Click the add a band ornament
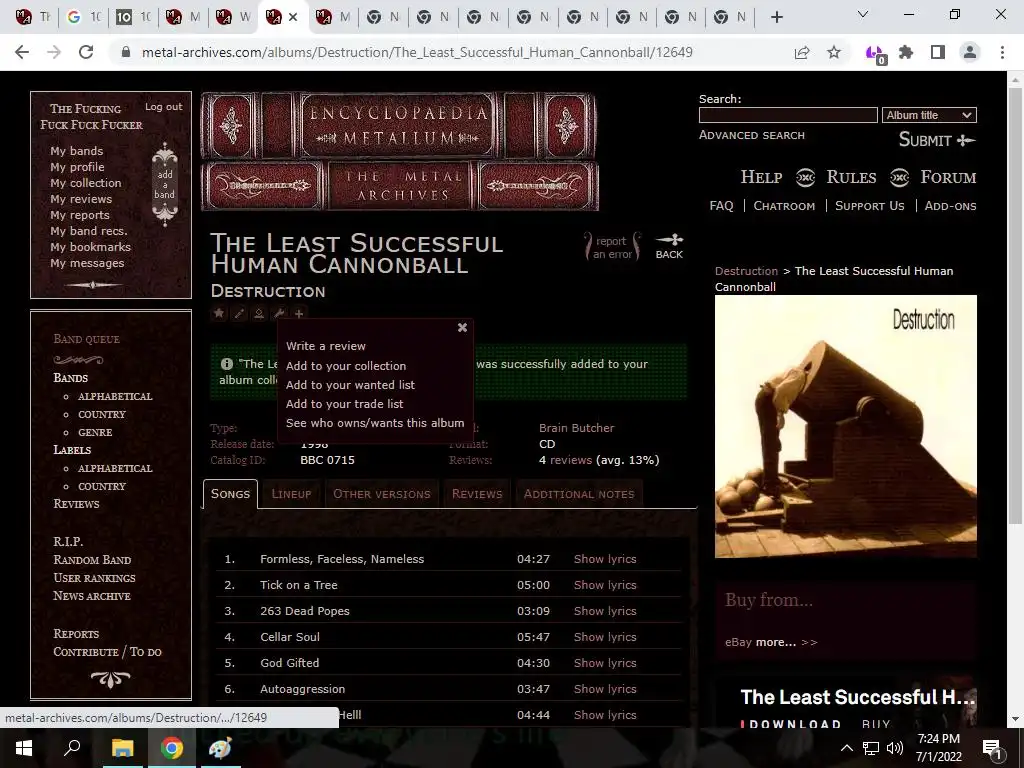Viewport: 1024px width, 768px height. pyautogui.click(x=165, y=184)
